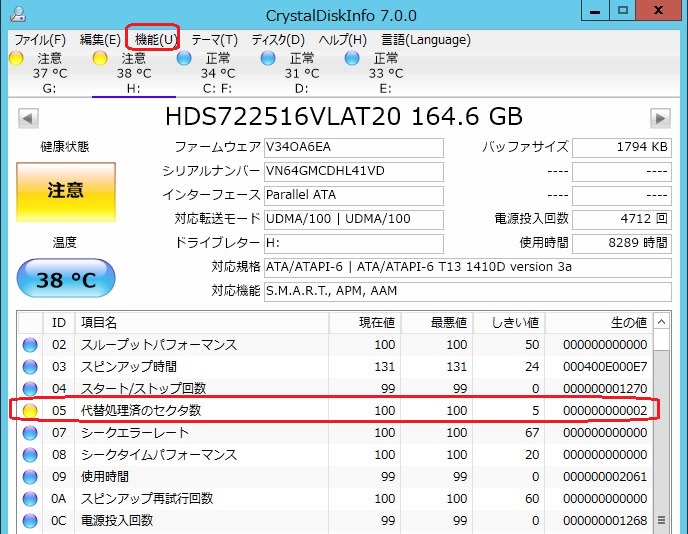Click the usage hours value 8289 時間

[x=622, y=244]
